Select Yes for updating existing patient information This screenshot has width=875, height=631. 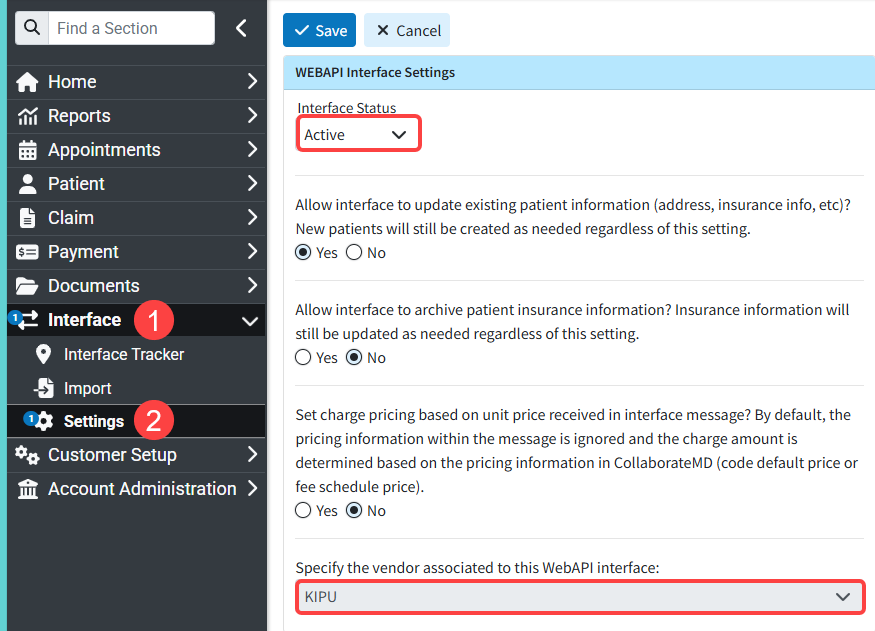click(303, 253)
